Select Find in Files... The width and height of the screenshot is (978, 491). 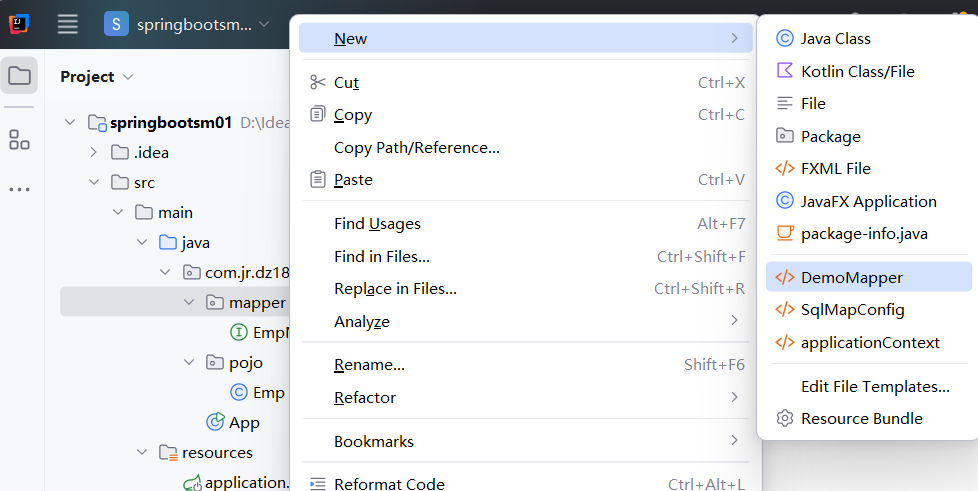[526, 256]
